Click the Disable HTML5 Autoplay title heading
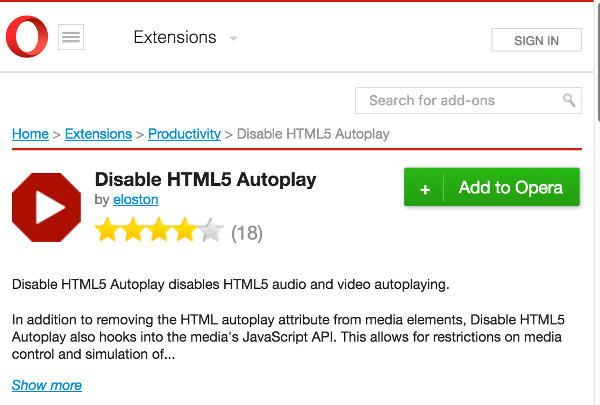The height and width of the screenshot is (405, 600). [205, 180]
